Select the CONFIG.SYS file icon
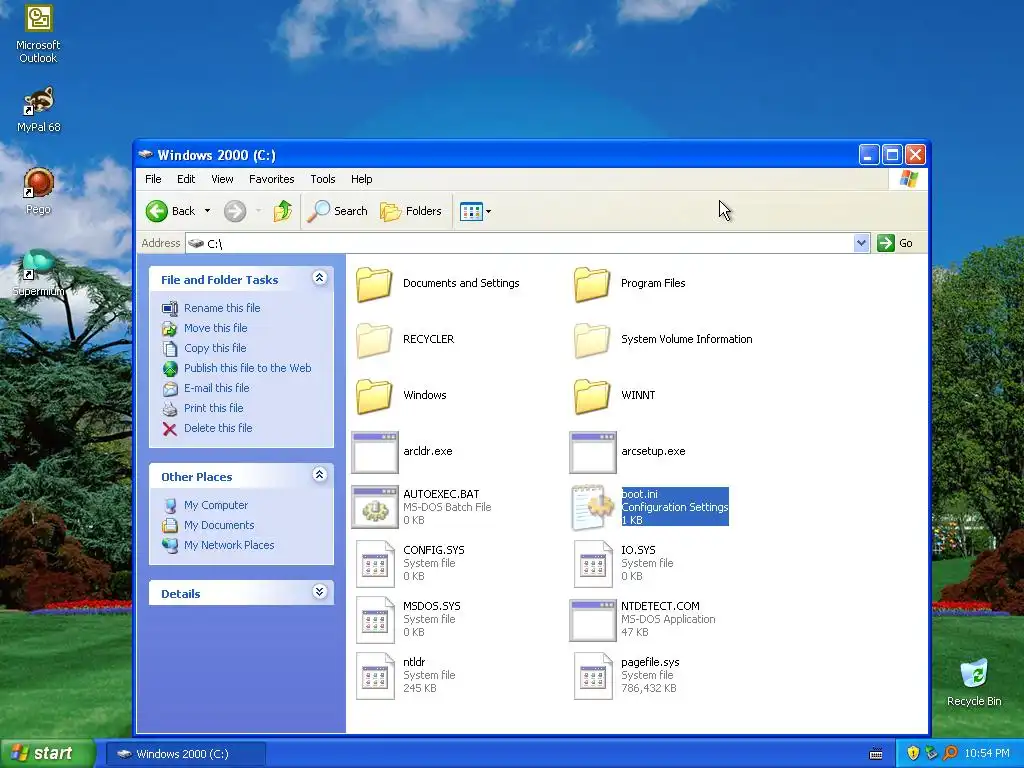Viewport: 1024px width, 768px height. [376, 564]
